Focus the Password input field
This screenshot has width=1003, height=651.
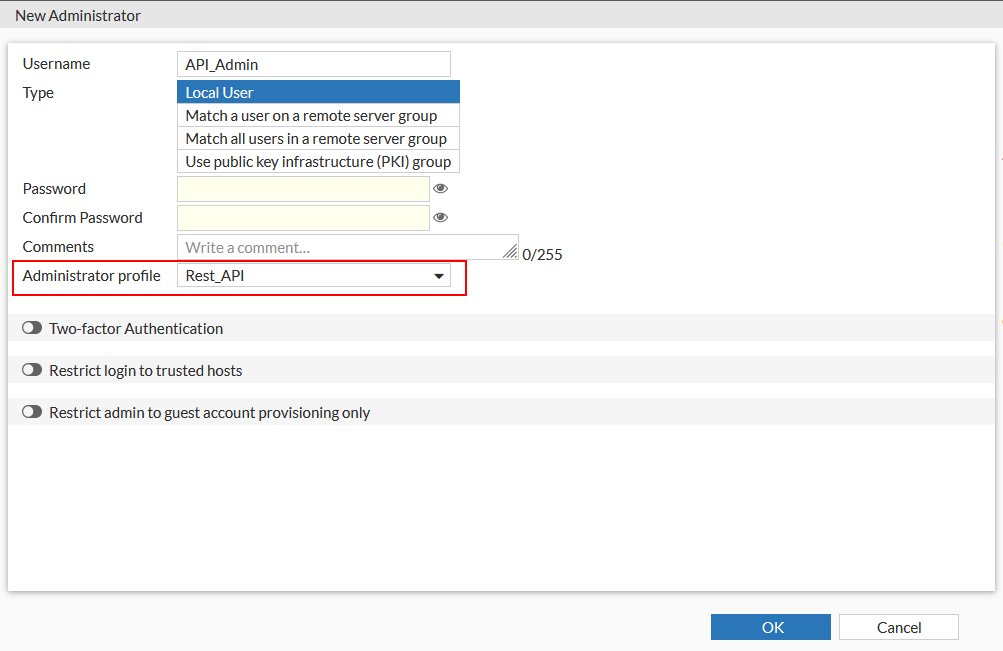pos(303,189)
